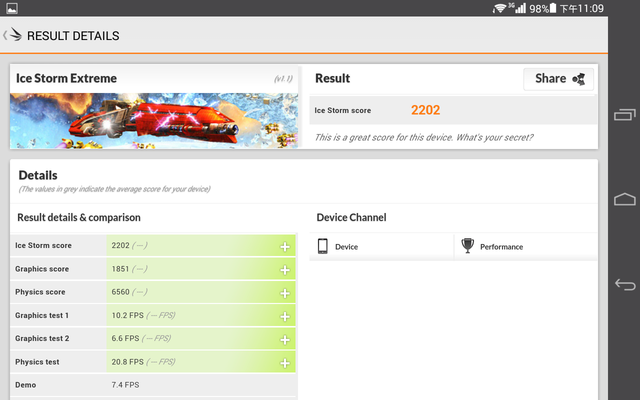Select the 1851 Graphics score value
The width and height of the screenshot is (640, 400).
coord(120,269)
